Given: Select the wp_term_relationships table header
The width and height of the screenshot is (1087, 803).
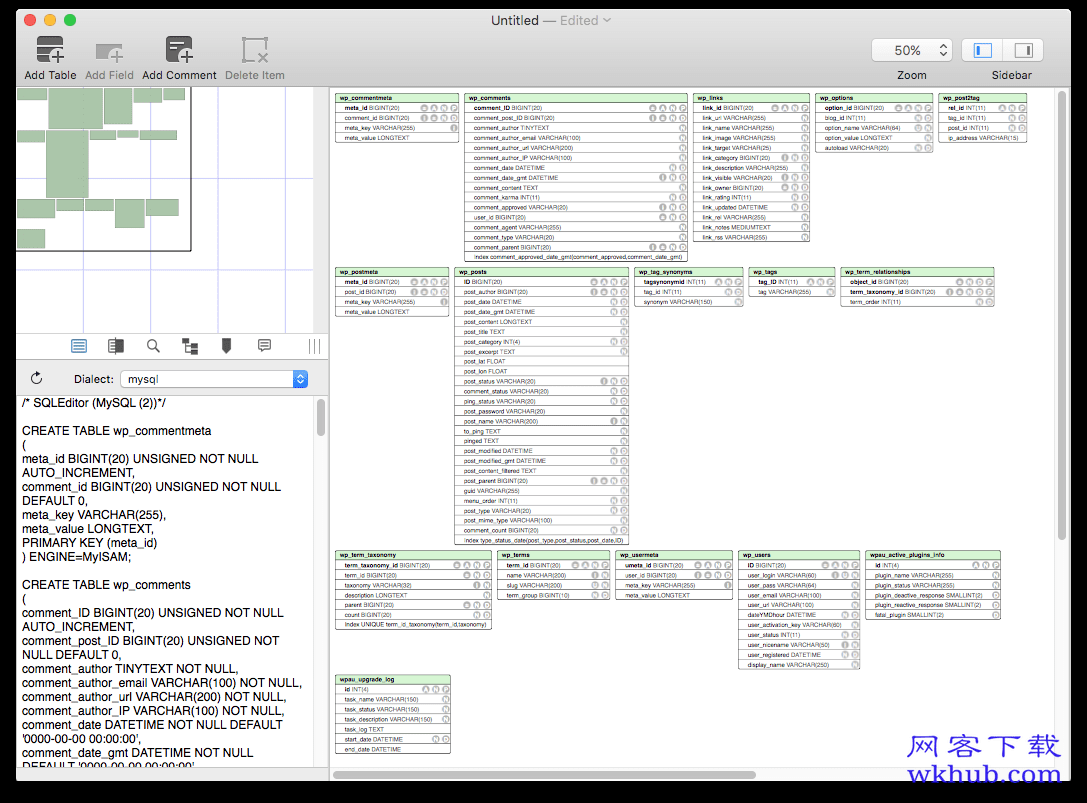Looking at the screenshot, I should (917, 272).
